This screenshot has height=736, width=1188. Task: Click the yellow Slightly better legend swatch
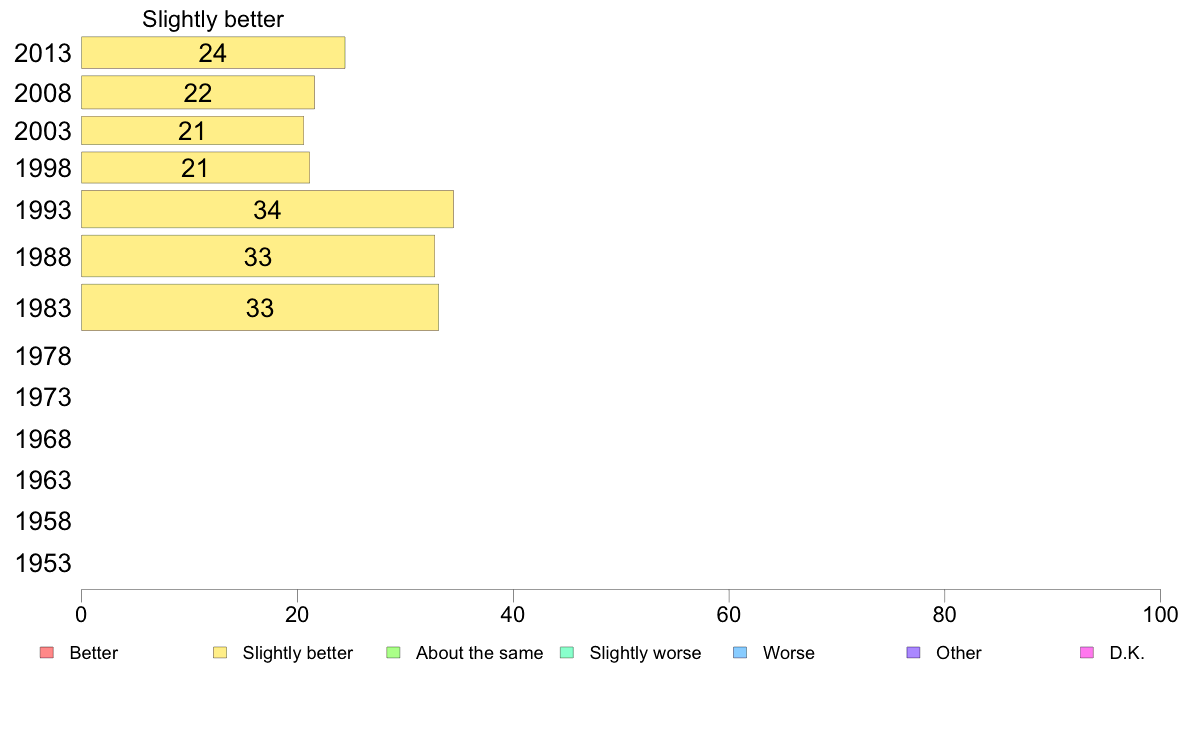220,653
